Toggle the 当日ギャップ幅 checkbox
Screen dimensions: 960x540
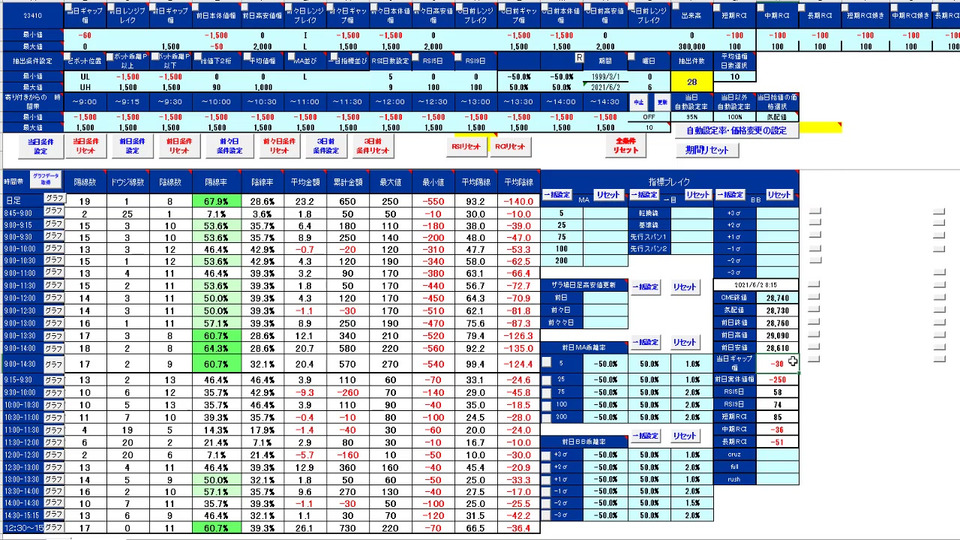point(69,8)
